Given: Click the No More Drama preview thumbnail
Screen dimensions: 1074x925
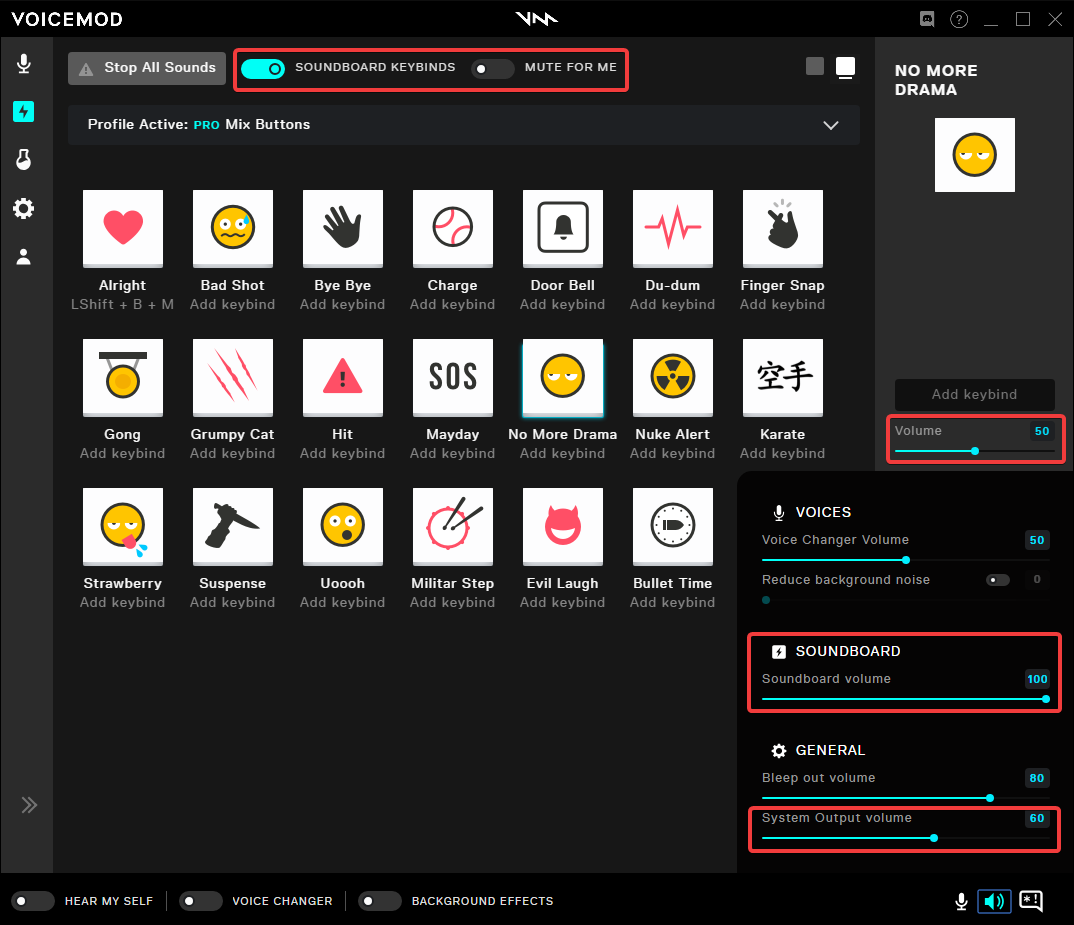Looking at the screenshot, I should (x=975, y=155).
